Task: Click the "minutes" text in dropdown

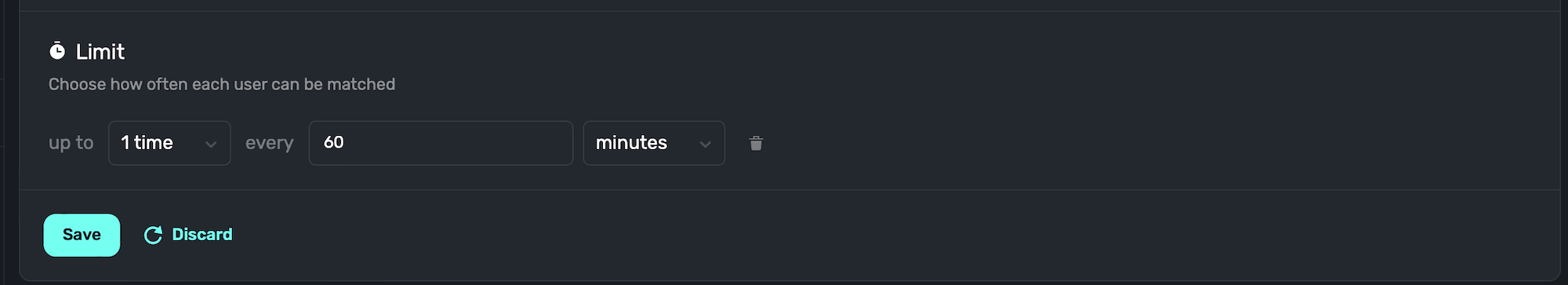Action: click(631, 143)
